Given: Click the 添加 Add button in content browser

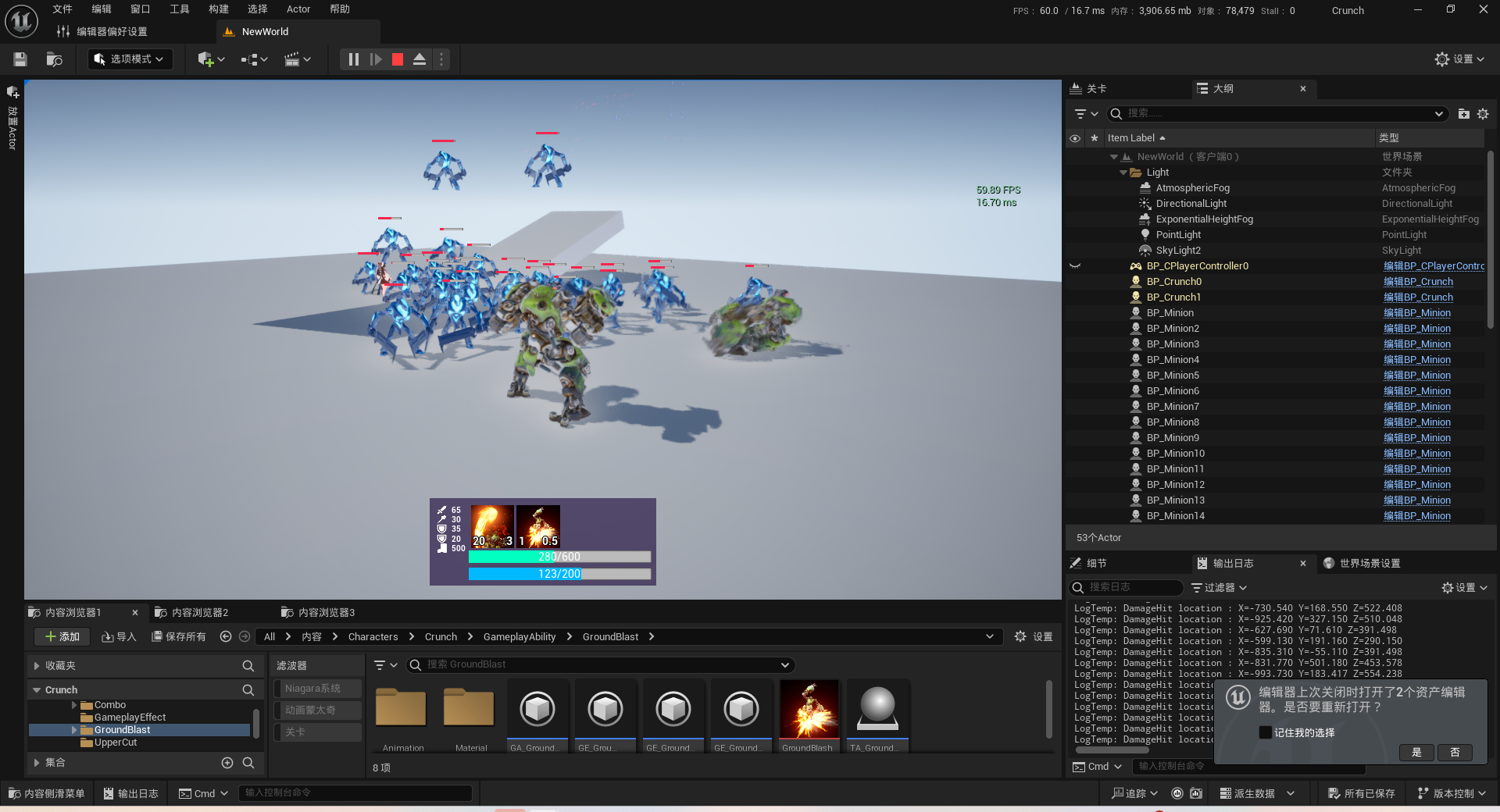Looking at the screenshot, I should [x=62, y=637].
